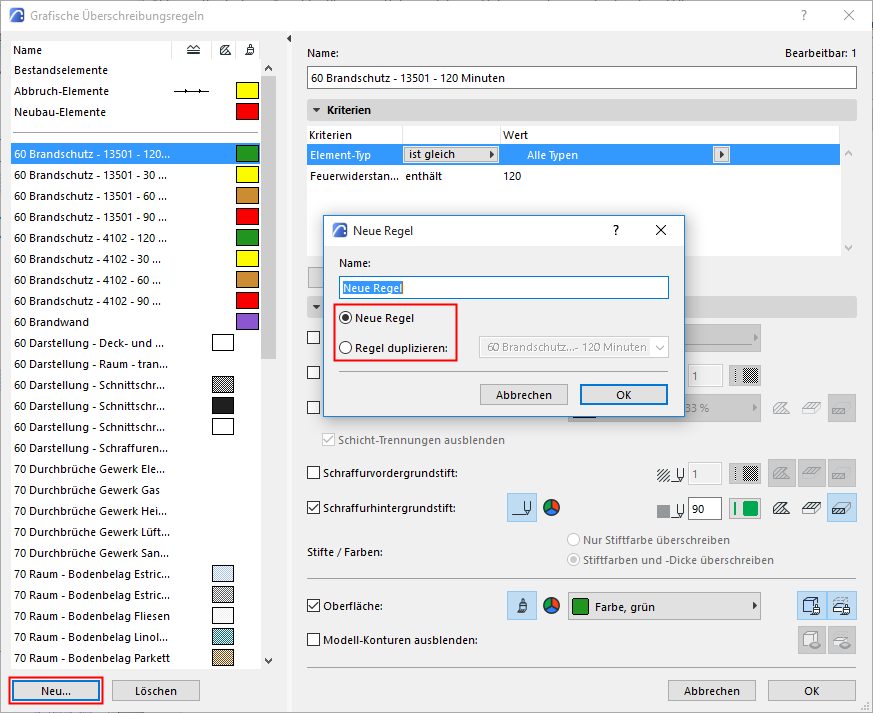Close the Neue Regel dialog

(x=660, y=230)
